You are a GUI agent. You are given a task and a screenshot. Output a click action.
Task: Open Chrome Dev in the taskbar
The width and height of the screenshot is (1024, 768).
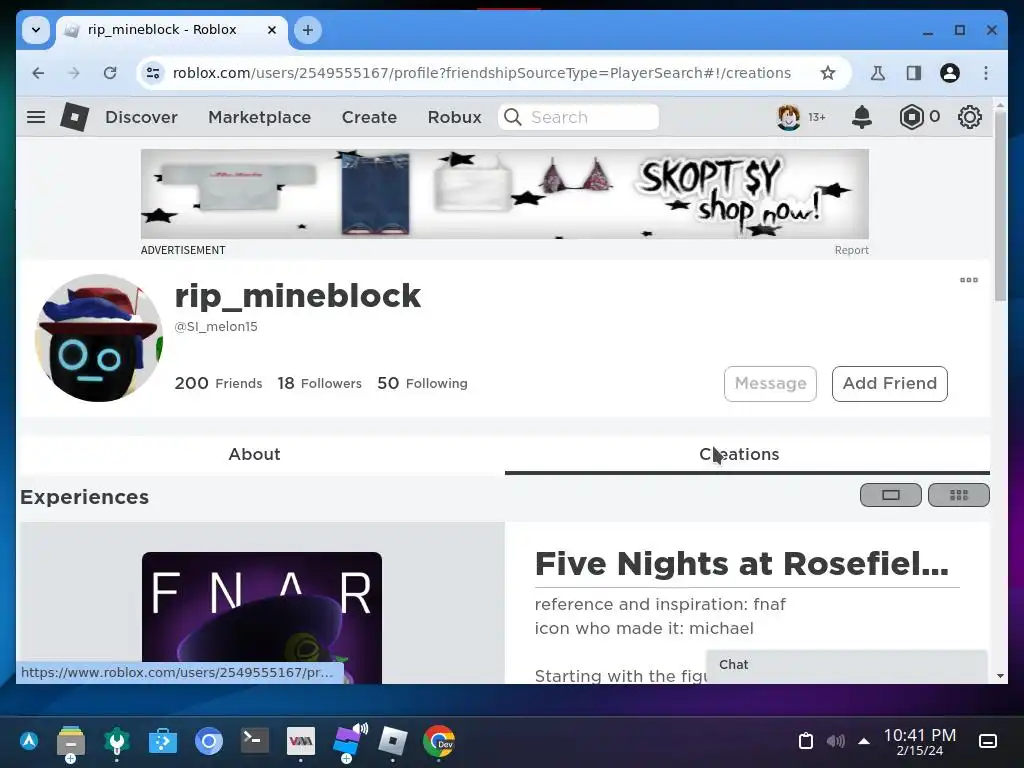(439, 741)
